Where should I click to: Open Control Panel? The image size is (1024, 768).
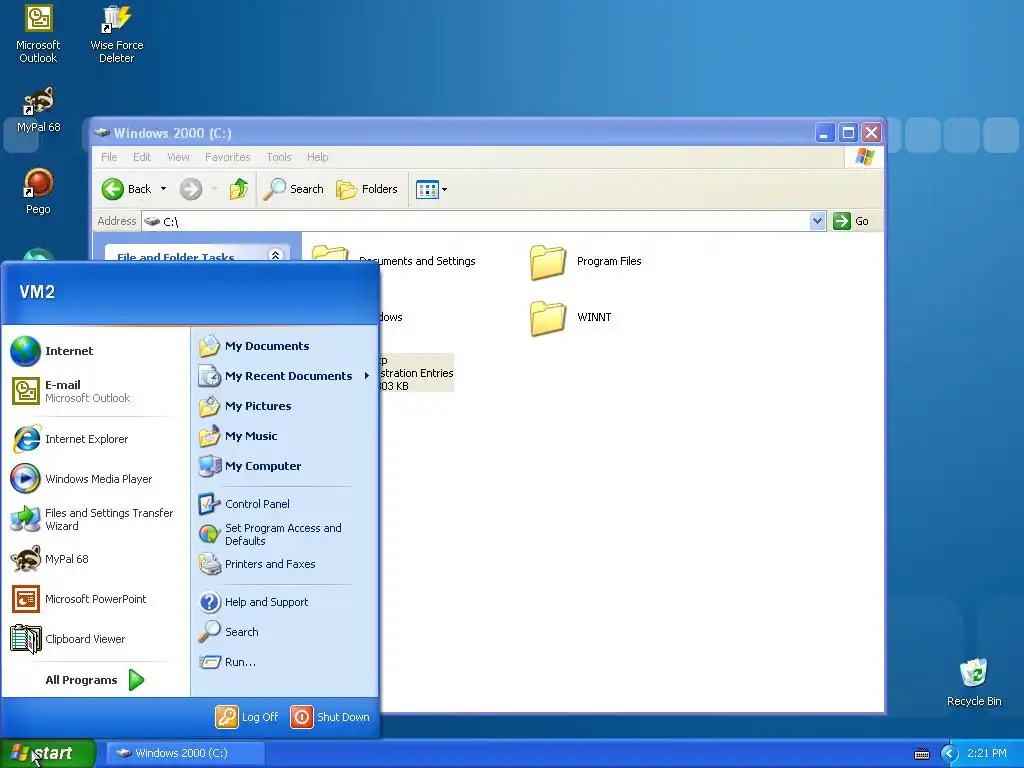click(285, 504)
